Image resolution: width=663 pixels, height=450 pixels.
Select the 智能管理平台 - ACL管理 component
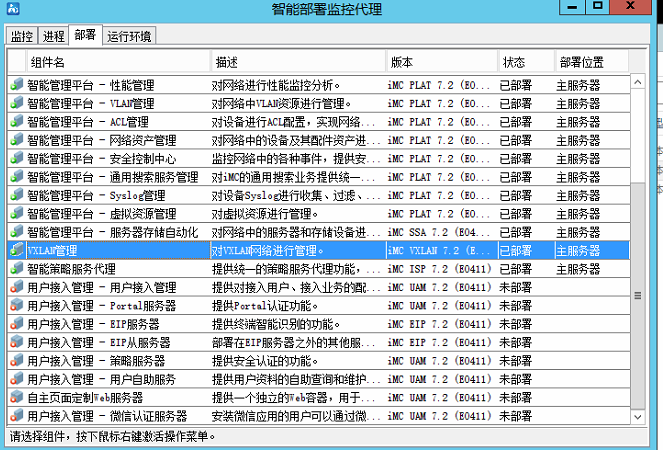[88, 122]
